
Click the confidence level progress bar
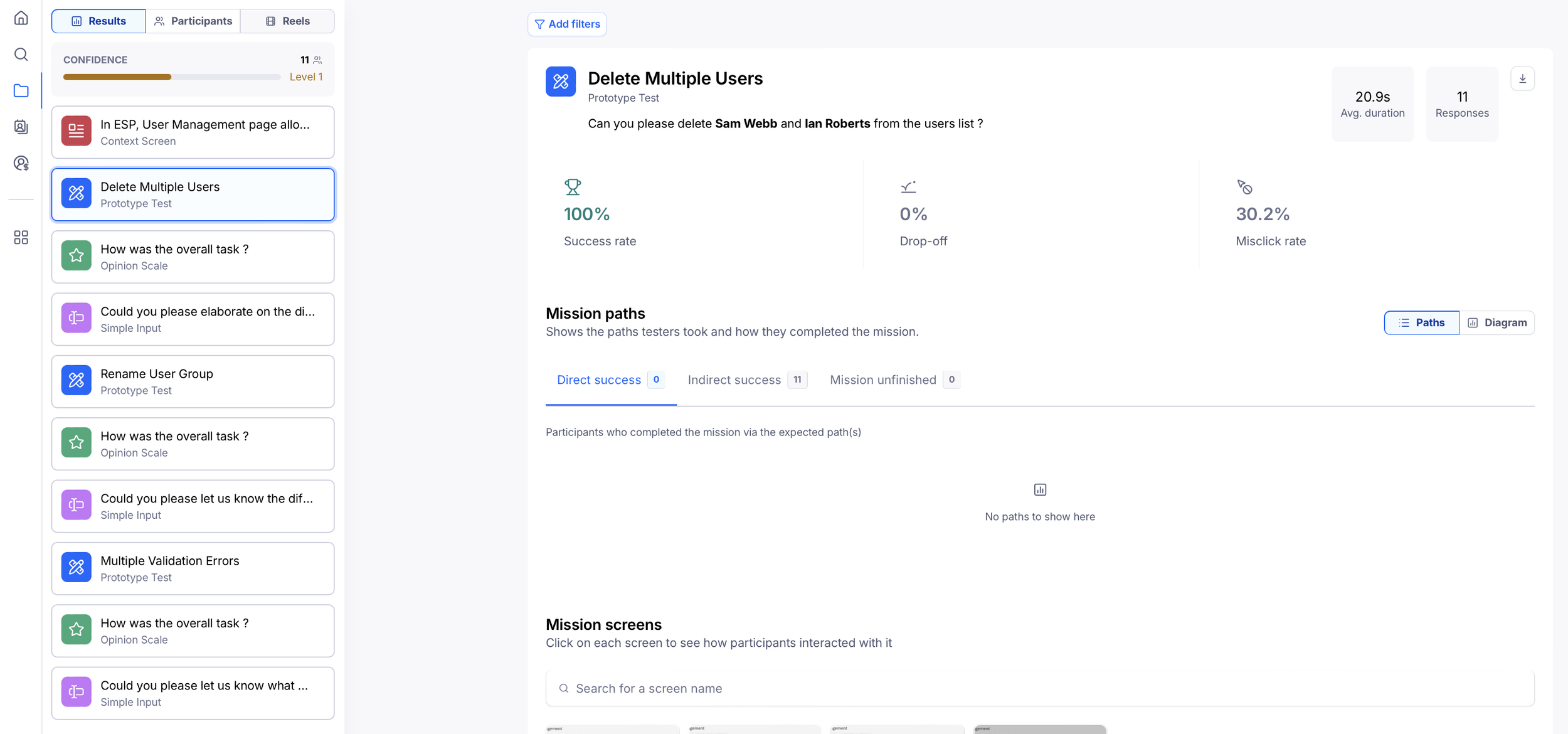(171, 77)
